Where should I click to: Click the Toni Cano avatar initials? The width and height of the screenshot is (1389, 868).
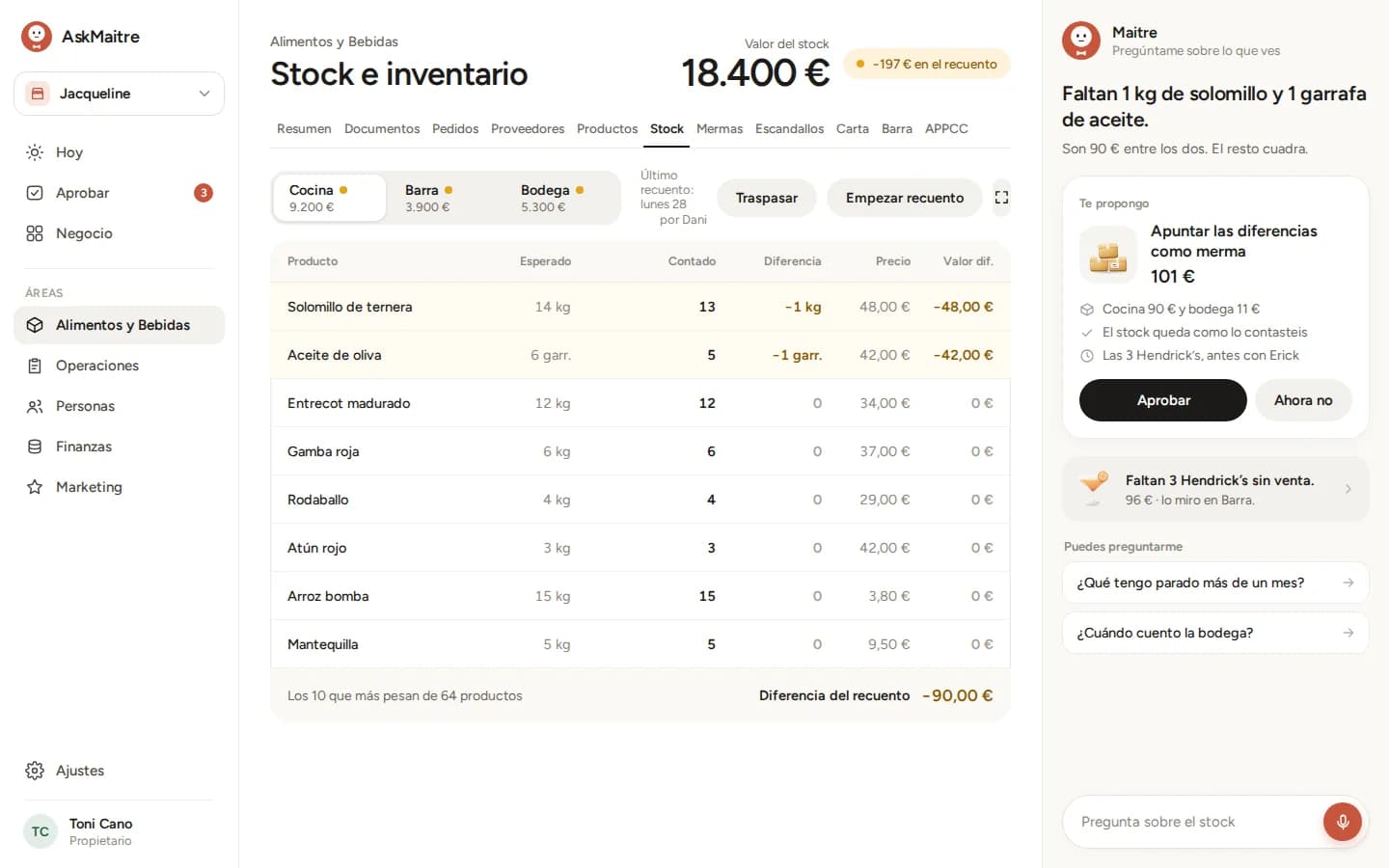pyautogui.click(x=41, y=831)
